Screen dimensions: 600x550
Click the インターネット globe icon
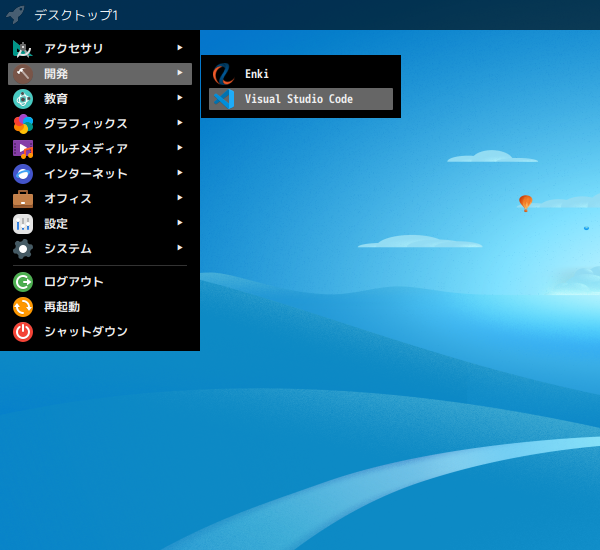tap(23, 174)
